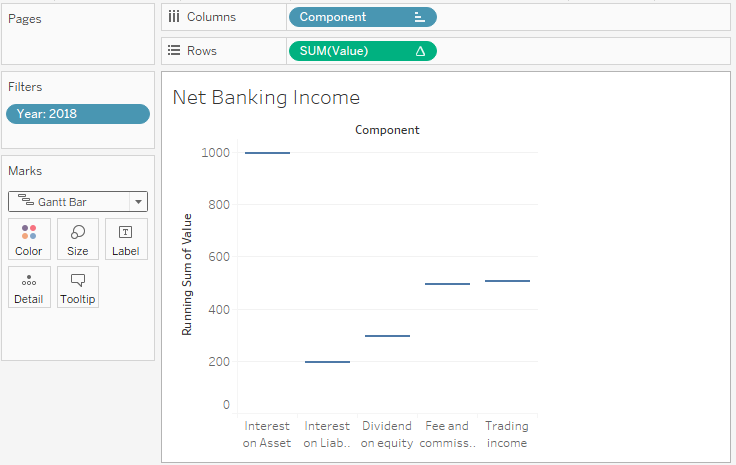Click the Marks card label

[25, 171]
